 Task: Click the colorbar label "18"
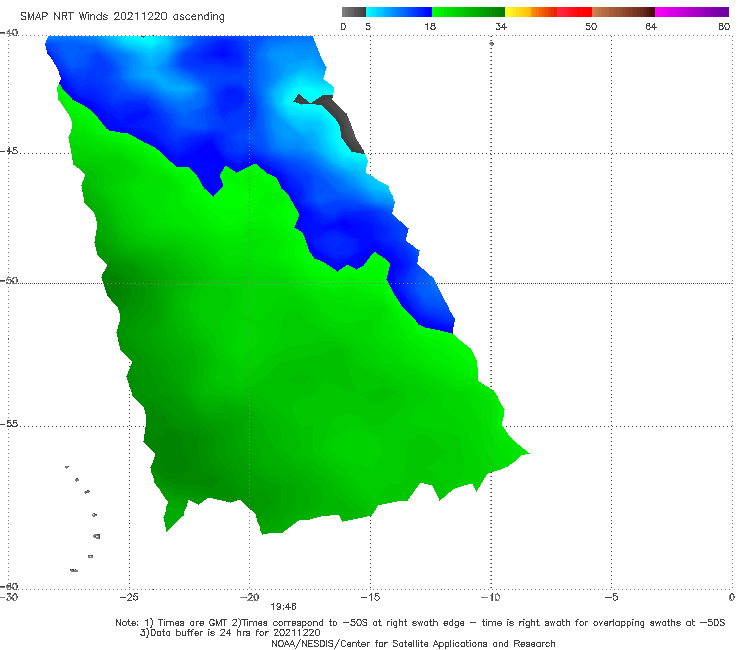pyautogui.click(x=430, y=26)
